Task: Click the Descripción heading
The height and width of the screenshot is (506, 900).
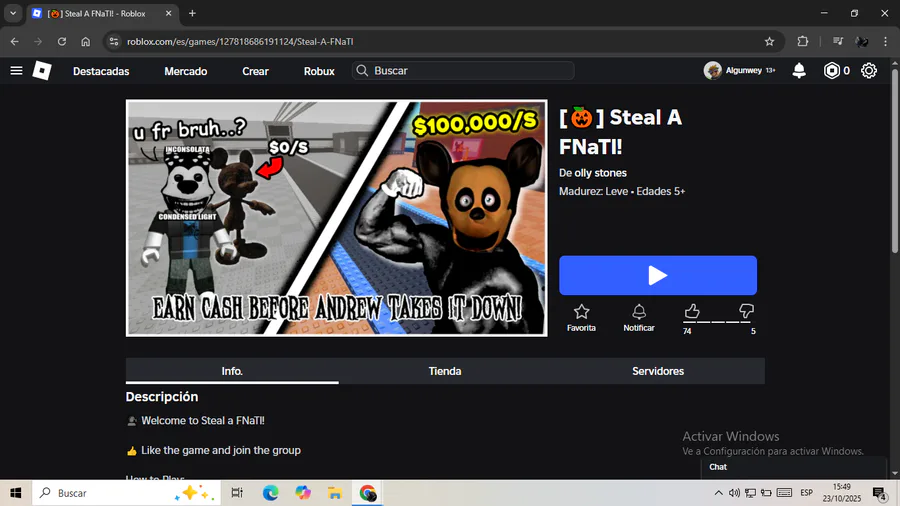Action: point(162,396)
